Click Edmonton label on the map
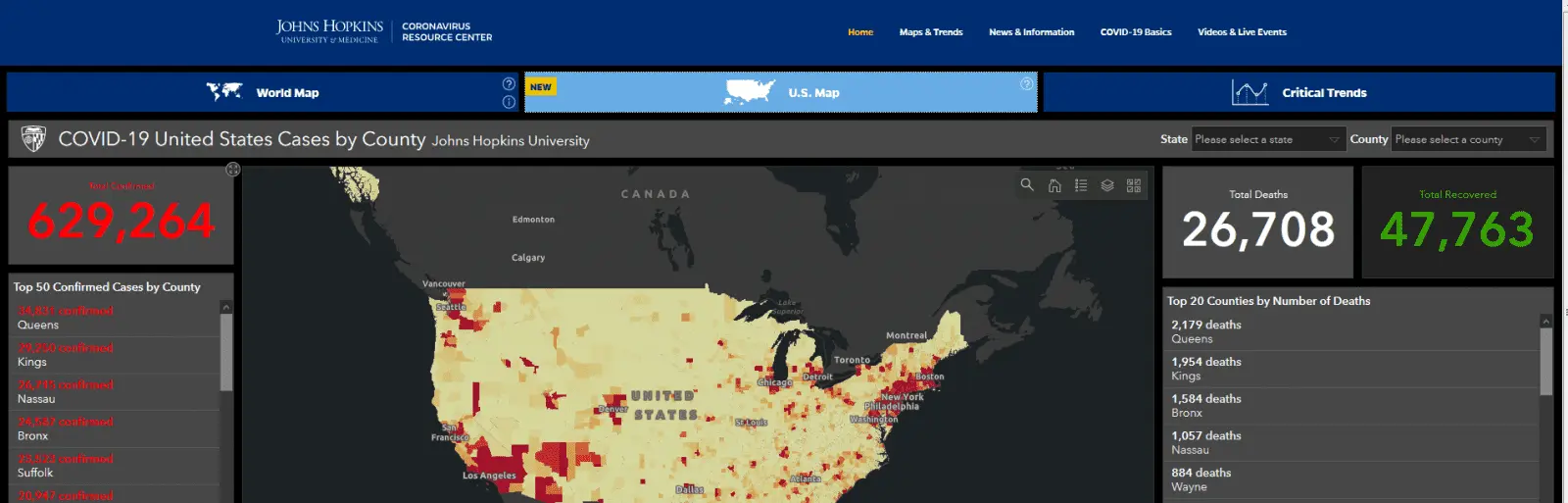Viewport: 1568px width, 503px height. coord(533,220)
